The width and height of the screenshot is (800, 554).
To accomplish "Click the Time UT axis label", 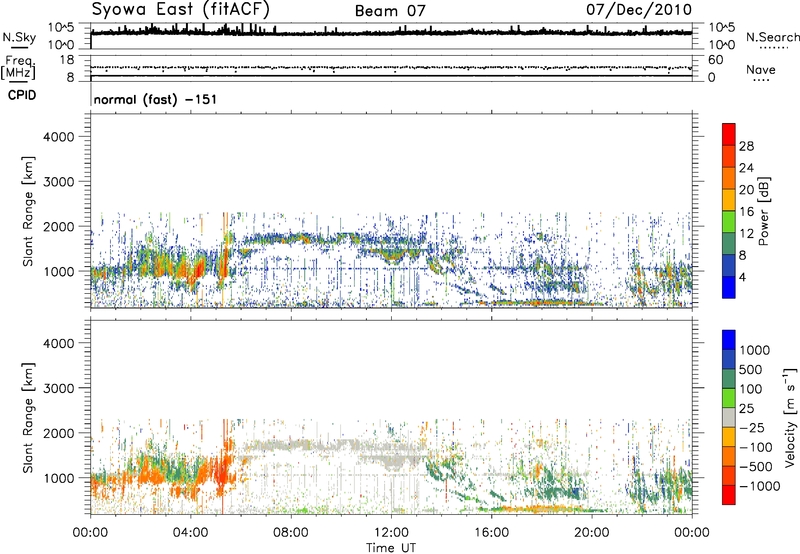I will (391, 548).
